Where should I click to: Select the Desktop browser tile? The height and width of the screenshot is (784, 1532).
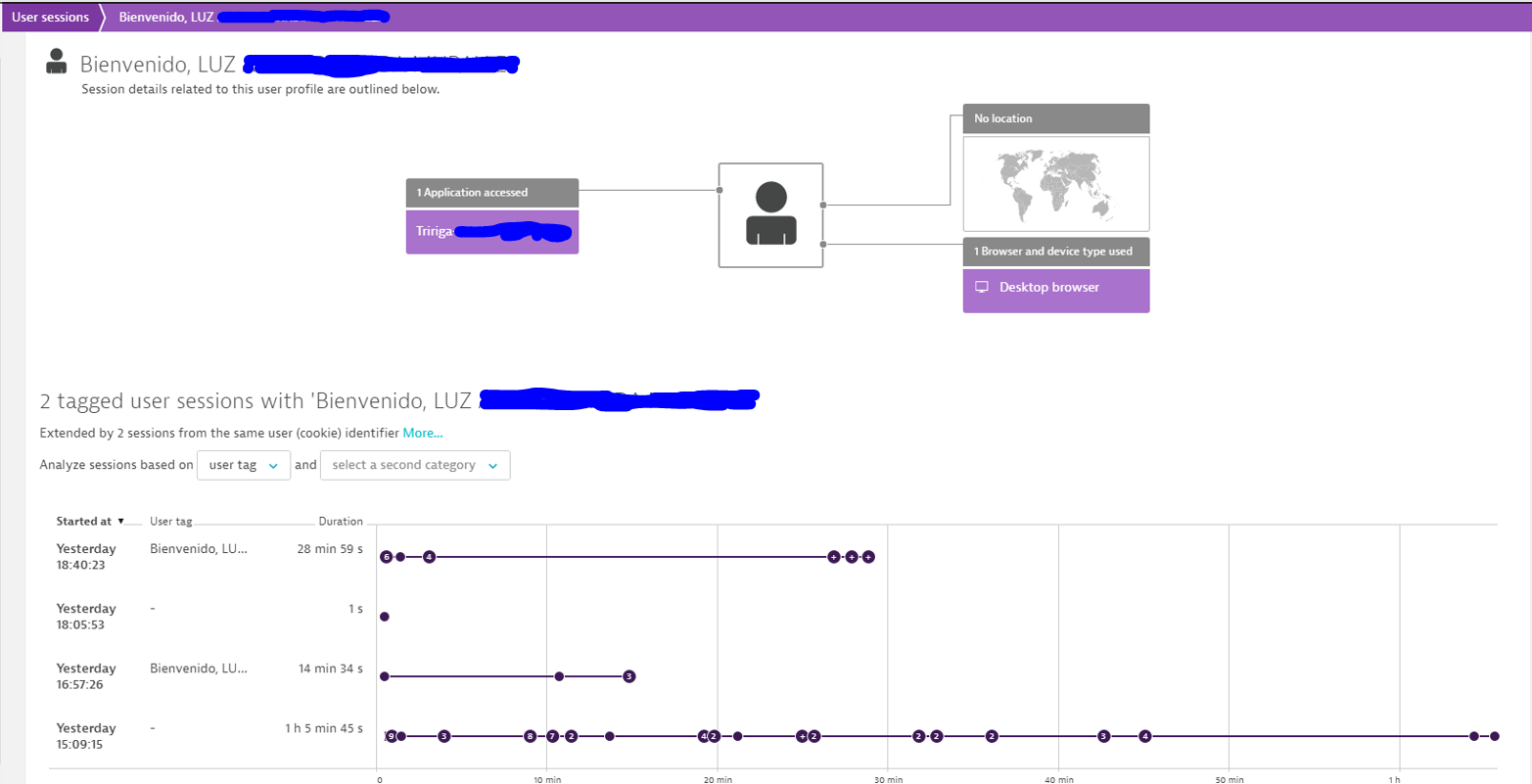(1055, 290)
